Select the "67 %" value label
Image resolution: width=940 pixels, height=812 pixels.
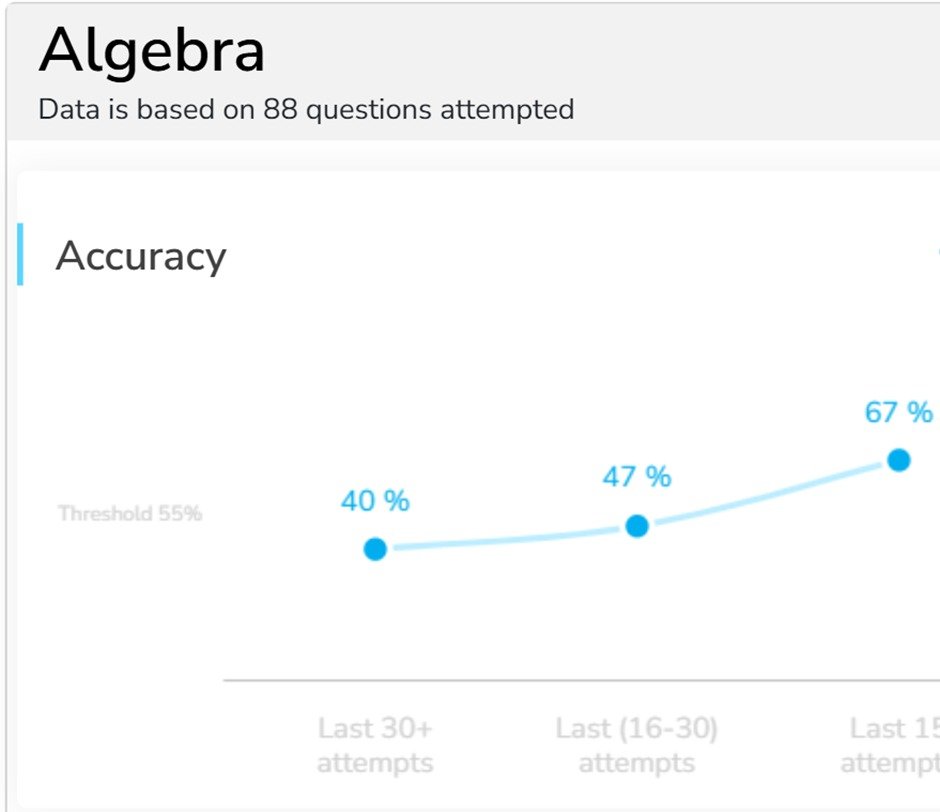(x=899, y=412)
